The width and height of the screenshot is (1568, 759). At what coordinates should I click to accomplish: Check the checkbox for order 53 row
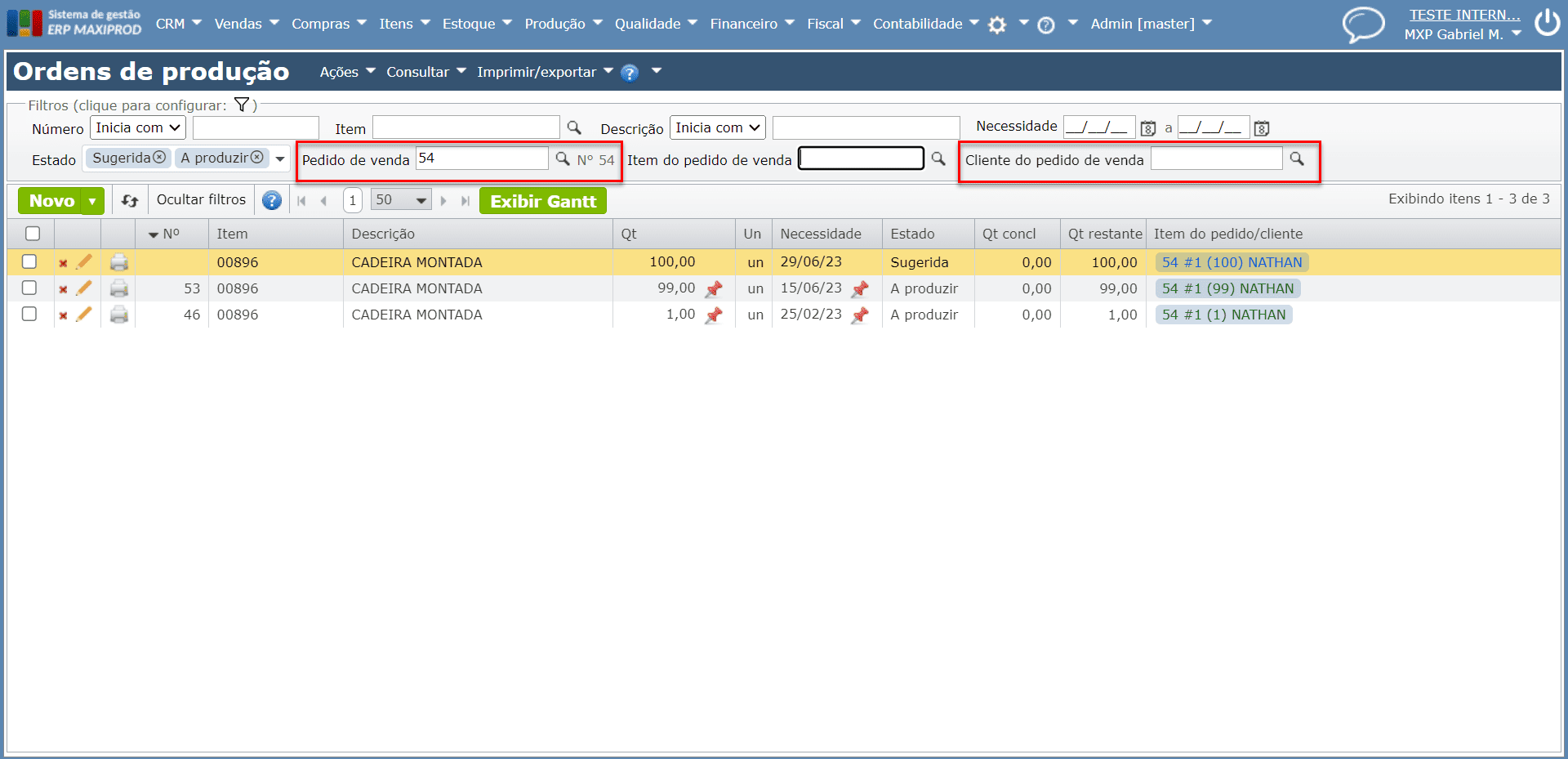pos(29,288)
